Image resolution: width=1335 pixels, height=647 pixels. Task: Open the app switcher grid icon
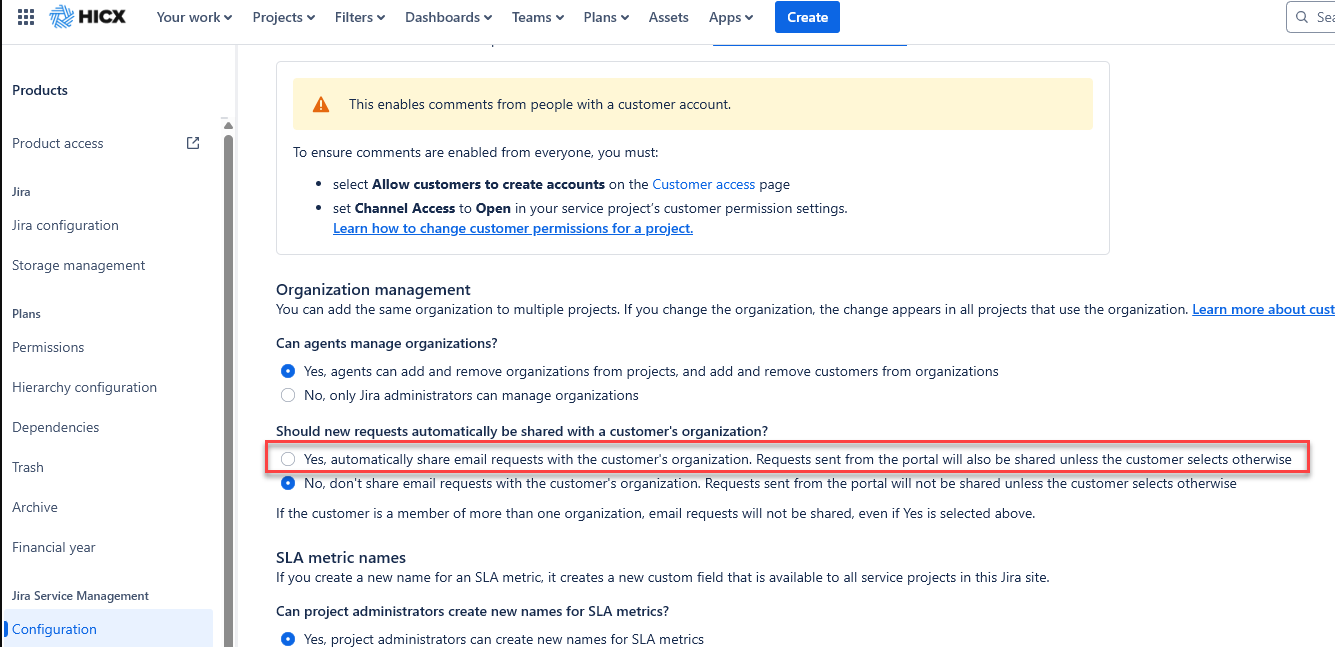26,17
